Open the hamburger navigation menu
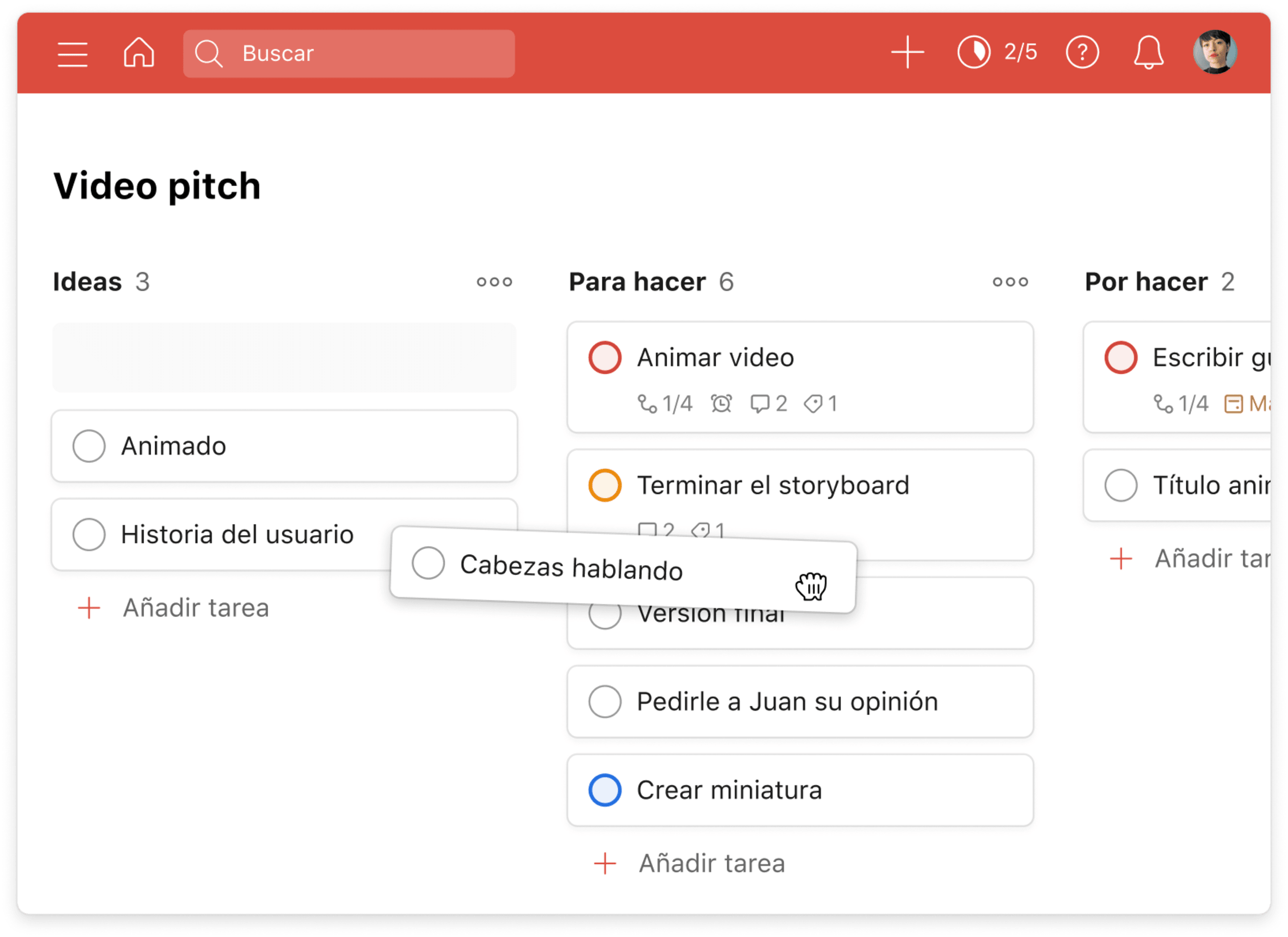 click(x=73, y=55)
